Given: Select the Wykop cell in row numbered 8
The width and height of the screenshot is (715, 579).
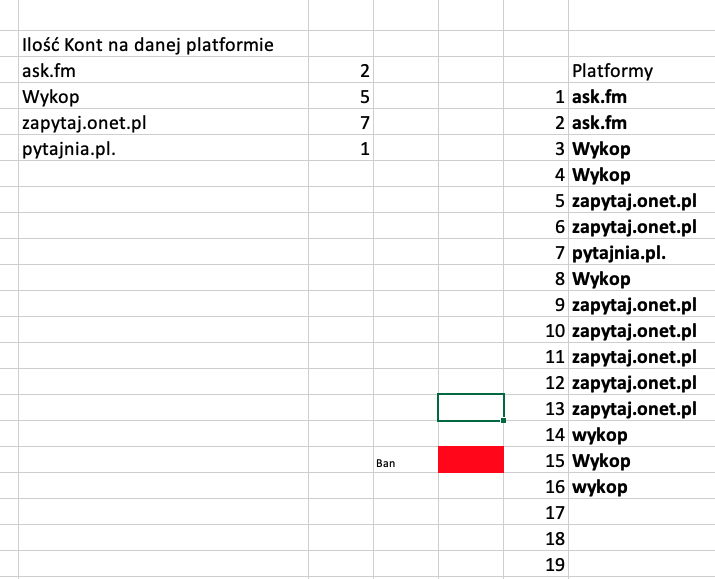Looking at the screenshot, I should pyautogui.click(x=642, y=278).
